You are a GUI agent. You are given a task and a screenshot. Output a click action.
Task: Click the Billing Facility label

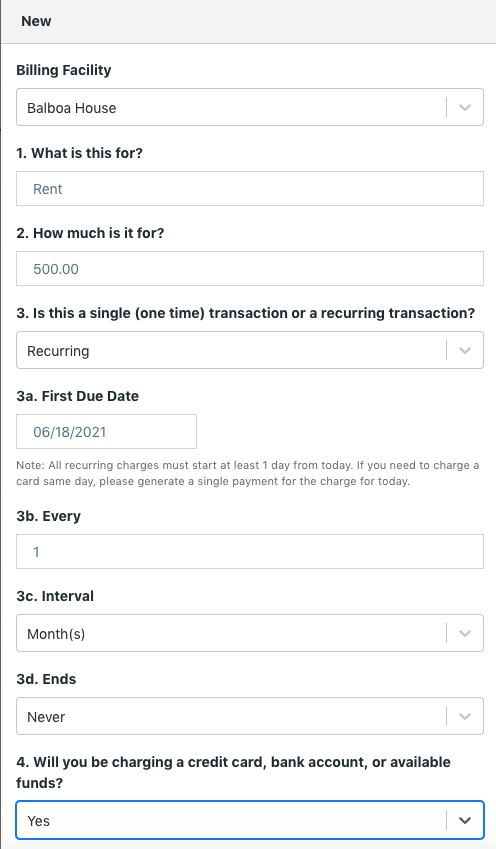[64, 70]
